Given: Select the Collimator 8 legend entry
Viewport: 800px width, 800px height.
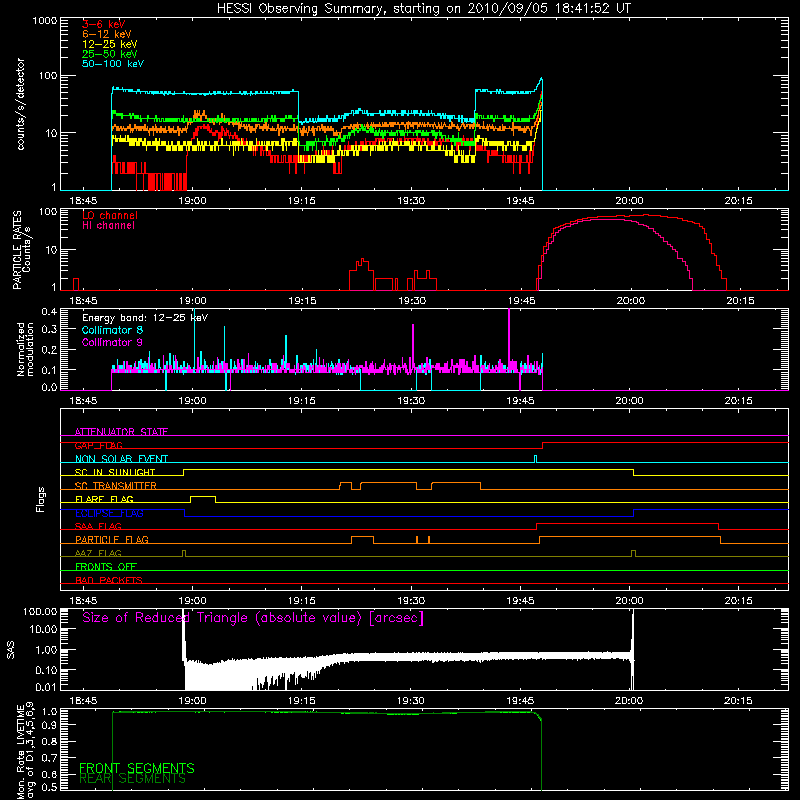Looking at the screenshot, I should pyautogui.click(x=112, y=330).
